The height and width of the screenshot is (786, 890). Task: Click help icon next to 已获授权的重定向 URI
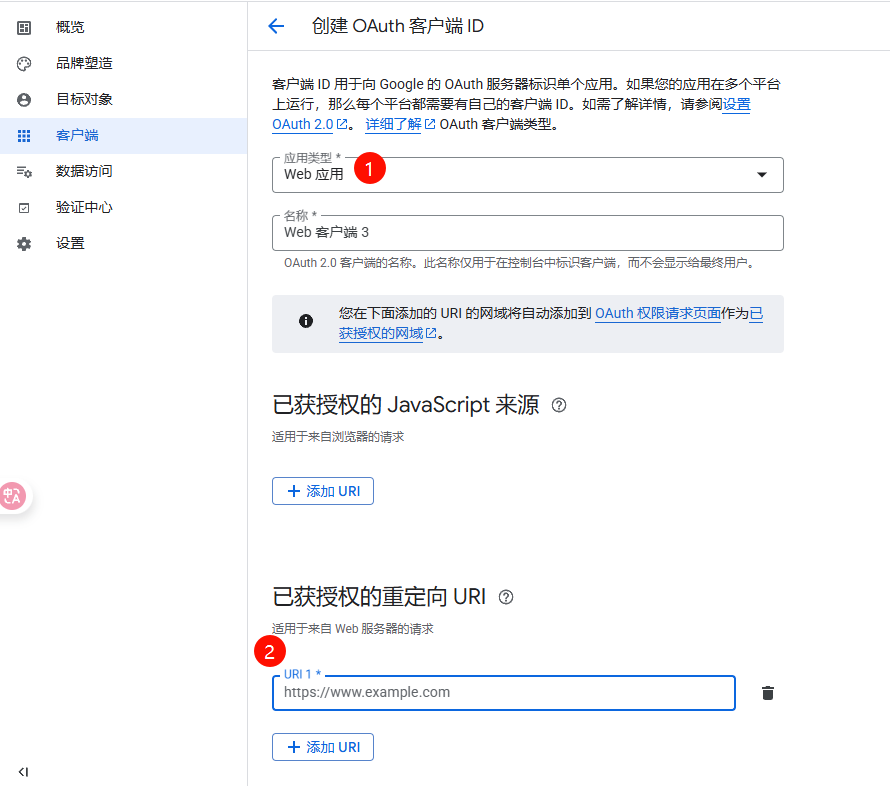[506, 597]
